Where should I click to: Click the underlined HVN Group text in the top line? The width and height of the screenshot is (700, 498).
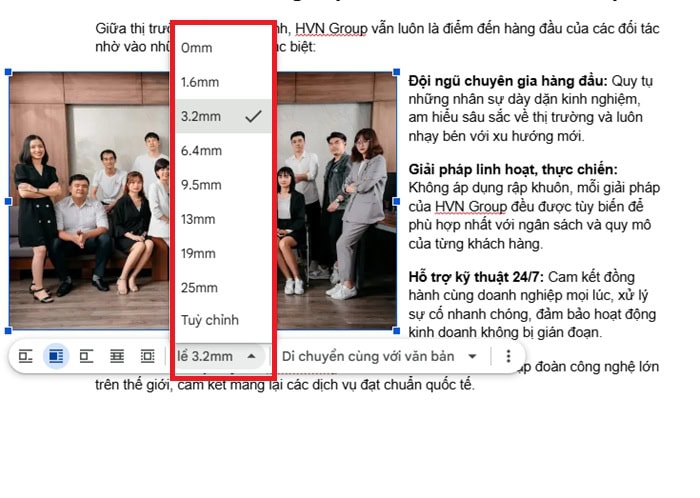(x=331, y=29)
